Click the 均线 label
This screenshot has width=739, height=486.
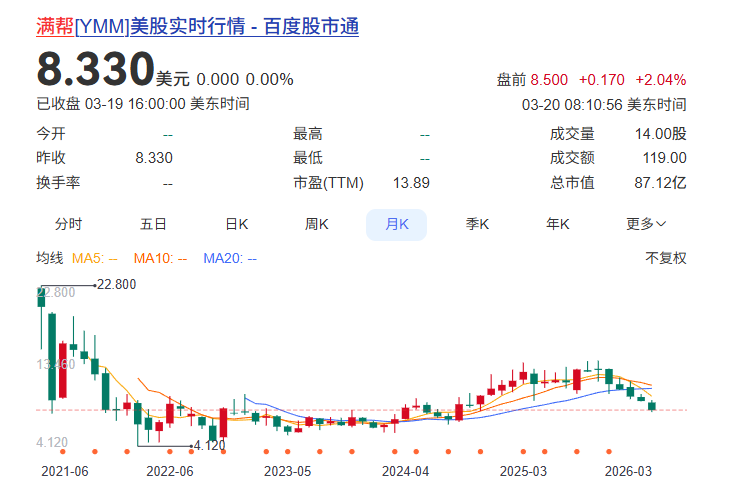click(x=49, y=258)
